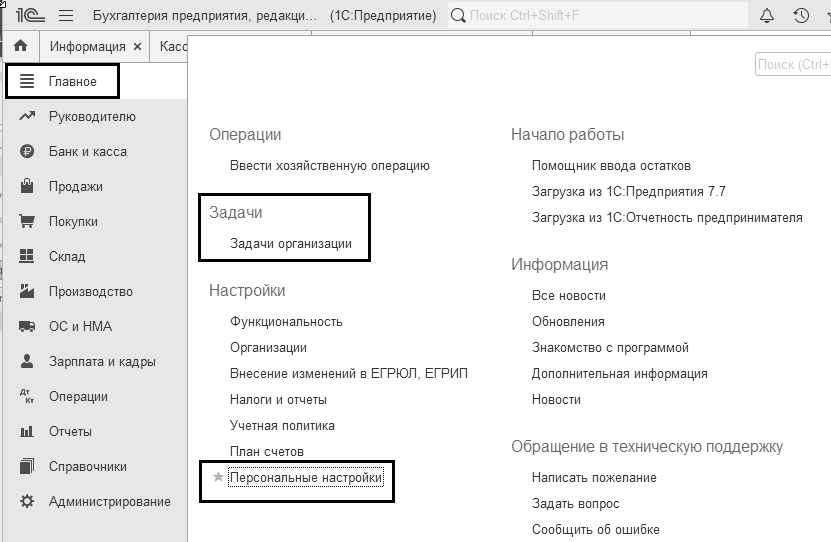Viewport: 831px width, 542px height.
Task: Close the Информация tab
Action: pos(137,47)
